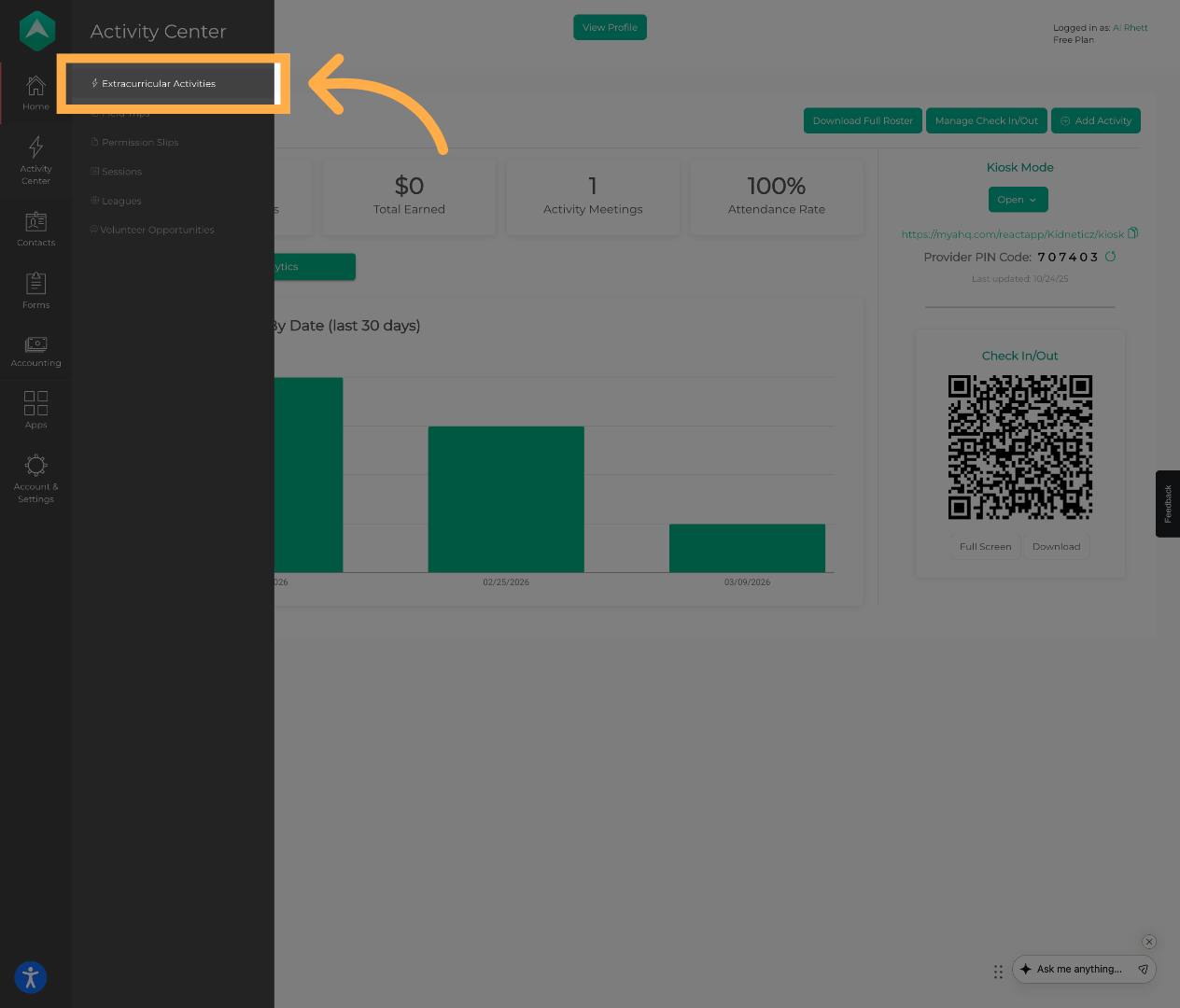Copy the kiosk URL with copy icon
The width and height of the screenshot is (1180, 1008).
click(1133, 233)
